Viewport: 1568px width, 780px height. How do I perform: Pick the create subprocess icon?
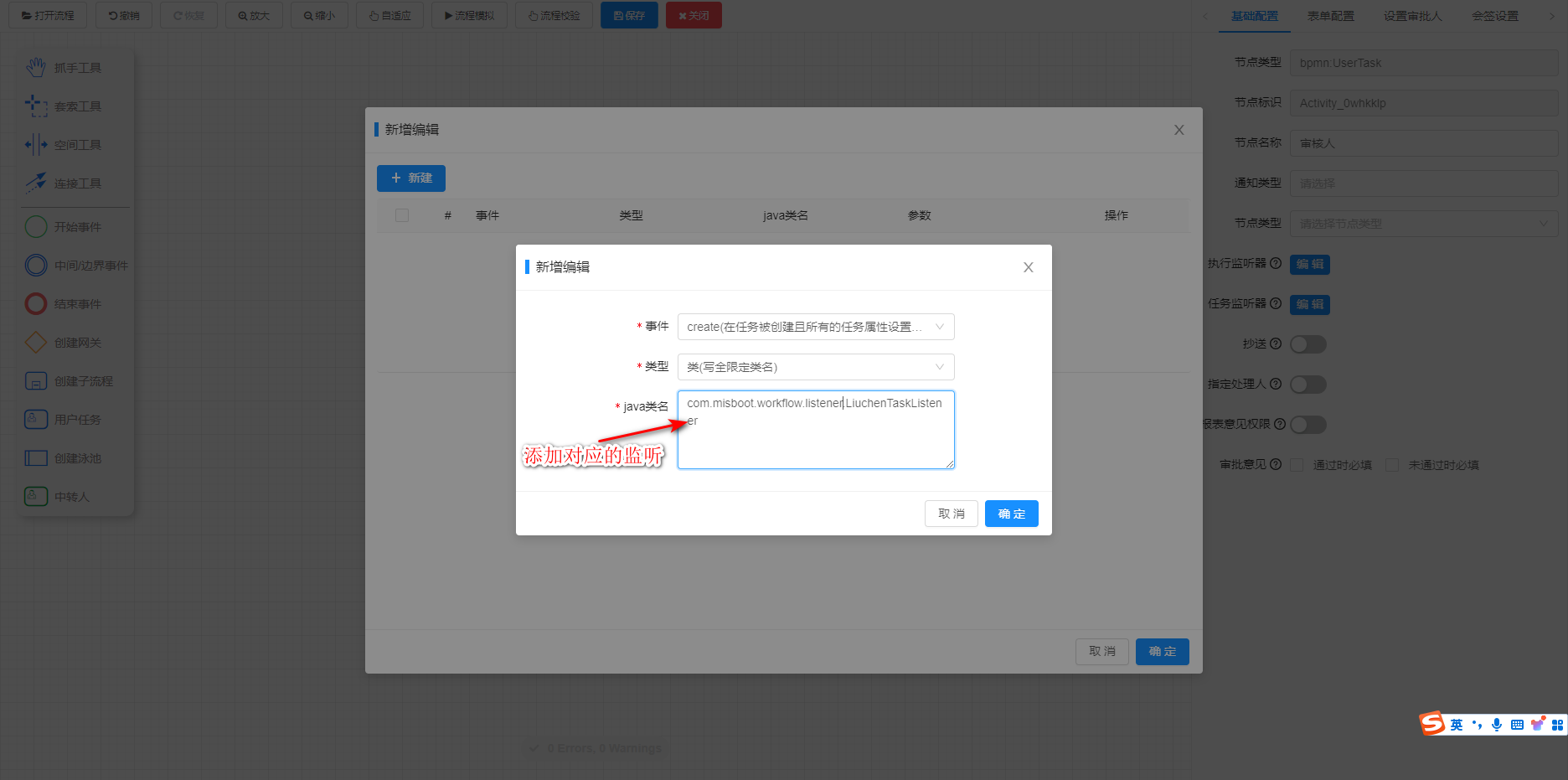(36, 380)
